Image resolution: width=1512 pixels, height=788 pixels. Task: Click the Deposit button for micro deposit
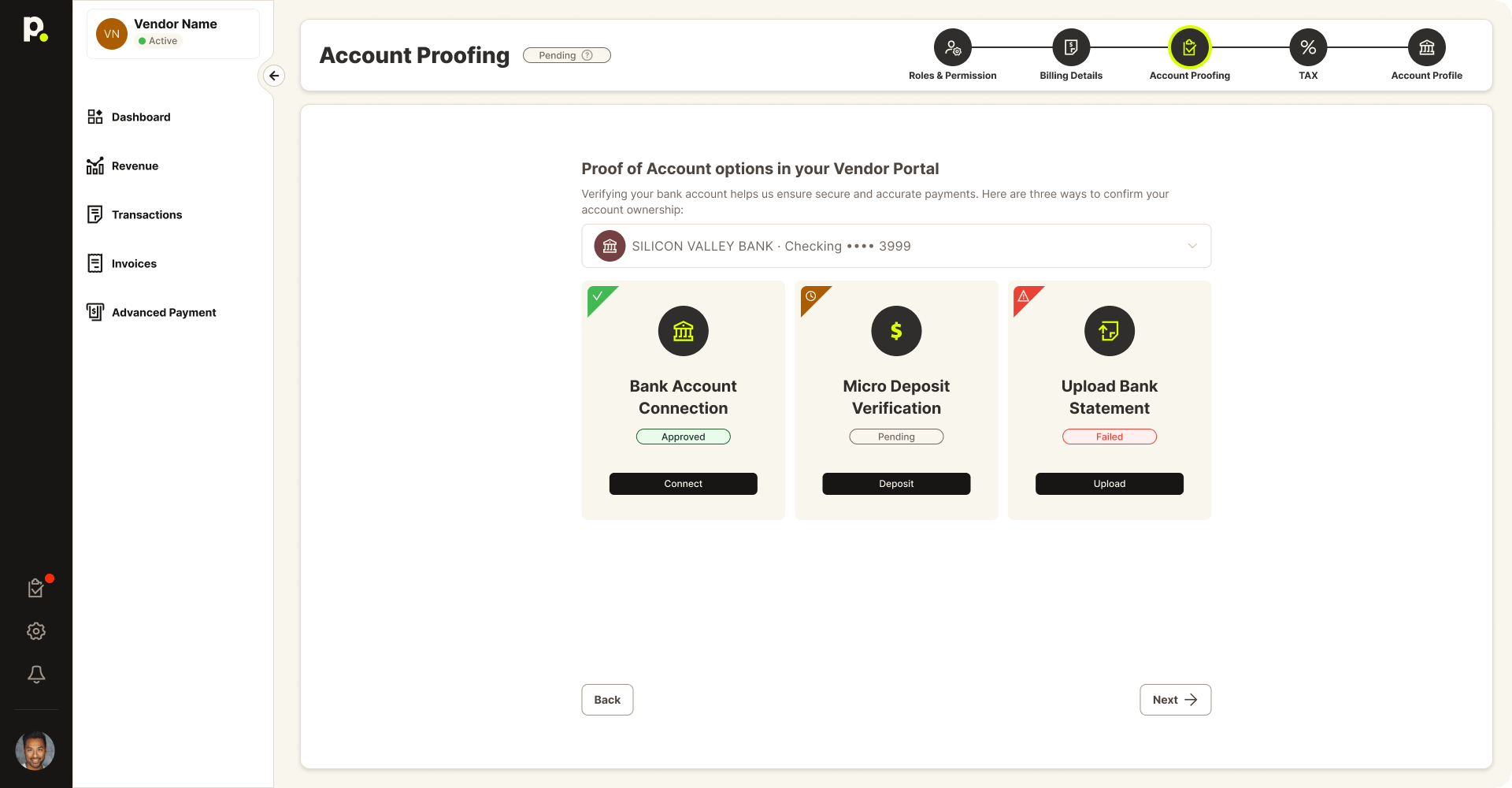[x=896, y=484]
